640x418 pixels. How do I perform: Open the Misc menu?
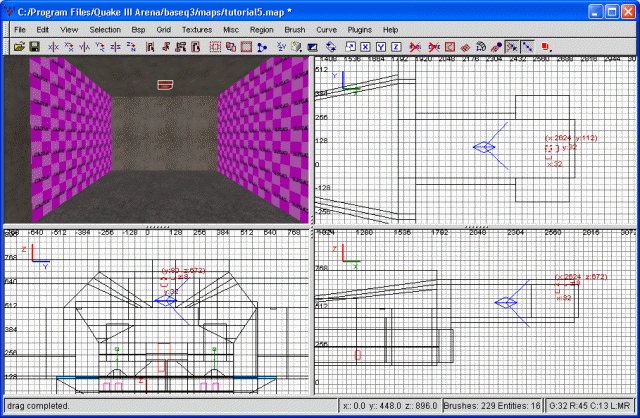[x=231, y=30]
